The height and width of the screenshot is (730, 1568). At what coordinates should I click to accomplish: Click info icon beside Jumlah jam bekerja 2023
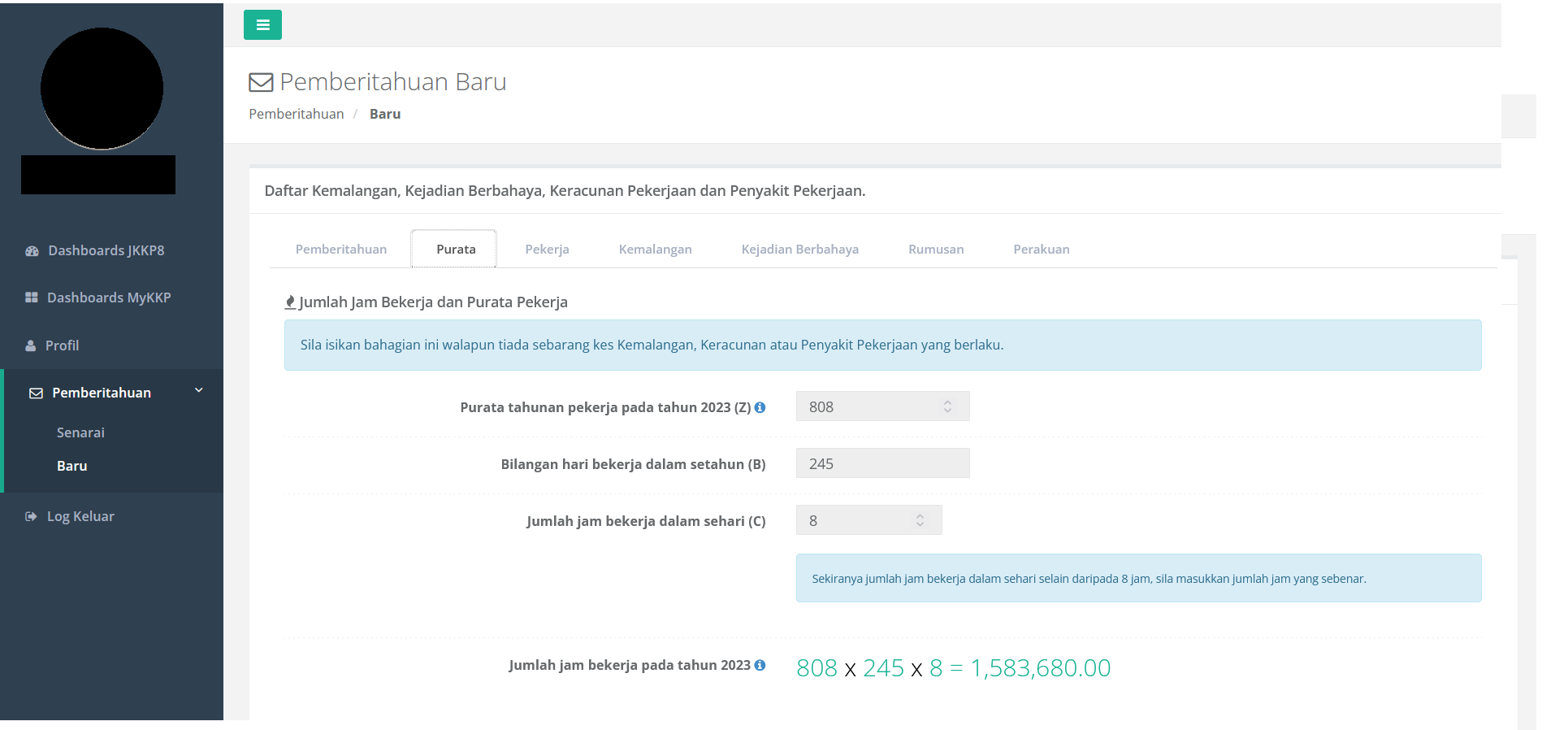[x=760, y=665]
